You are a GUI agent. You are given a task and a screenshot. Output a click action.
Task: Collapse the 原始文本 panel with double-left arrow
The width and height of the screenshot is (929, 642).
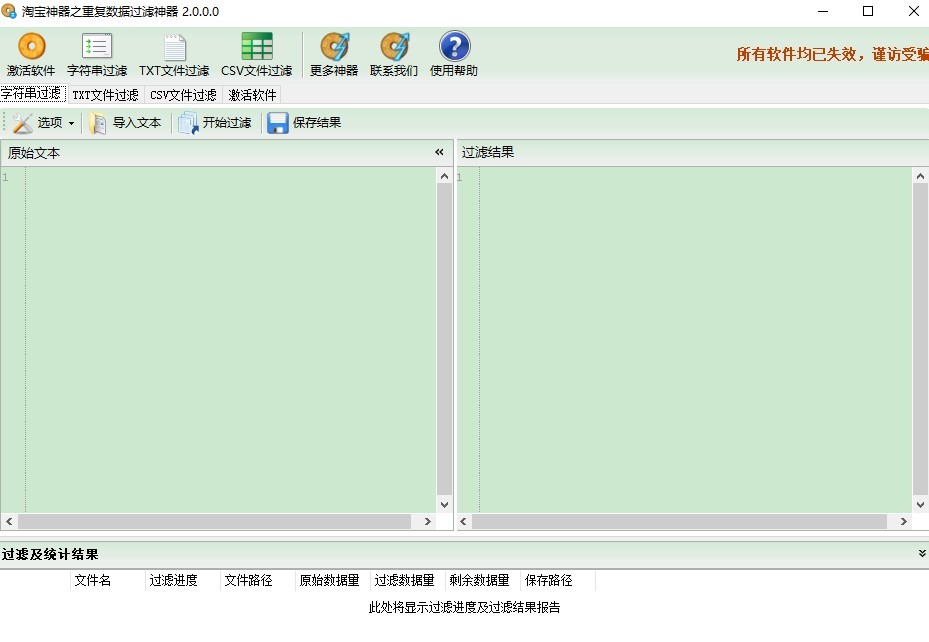438,152
